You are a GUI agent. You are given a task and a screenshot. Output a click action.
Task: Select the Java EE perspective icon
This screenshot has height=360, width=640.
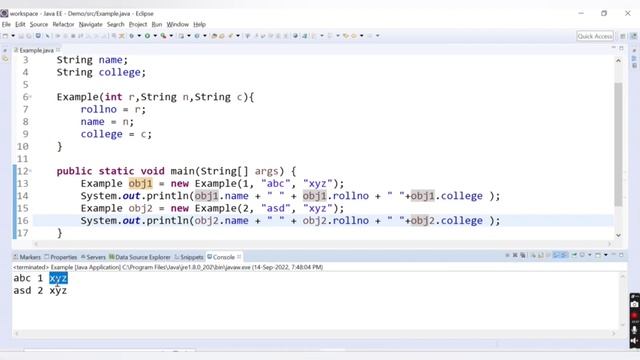click(x=634, y=36)
